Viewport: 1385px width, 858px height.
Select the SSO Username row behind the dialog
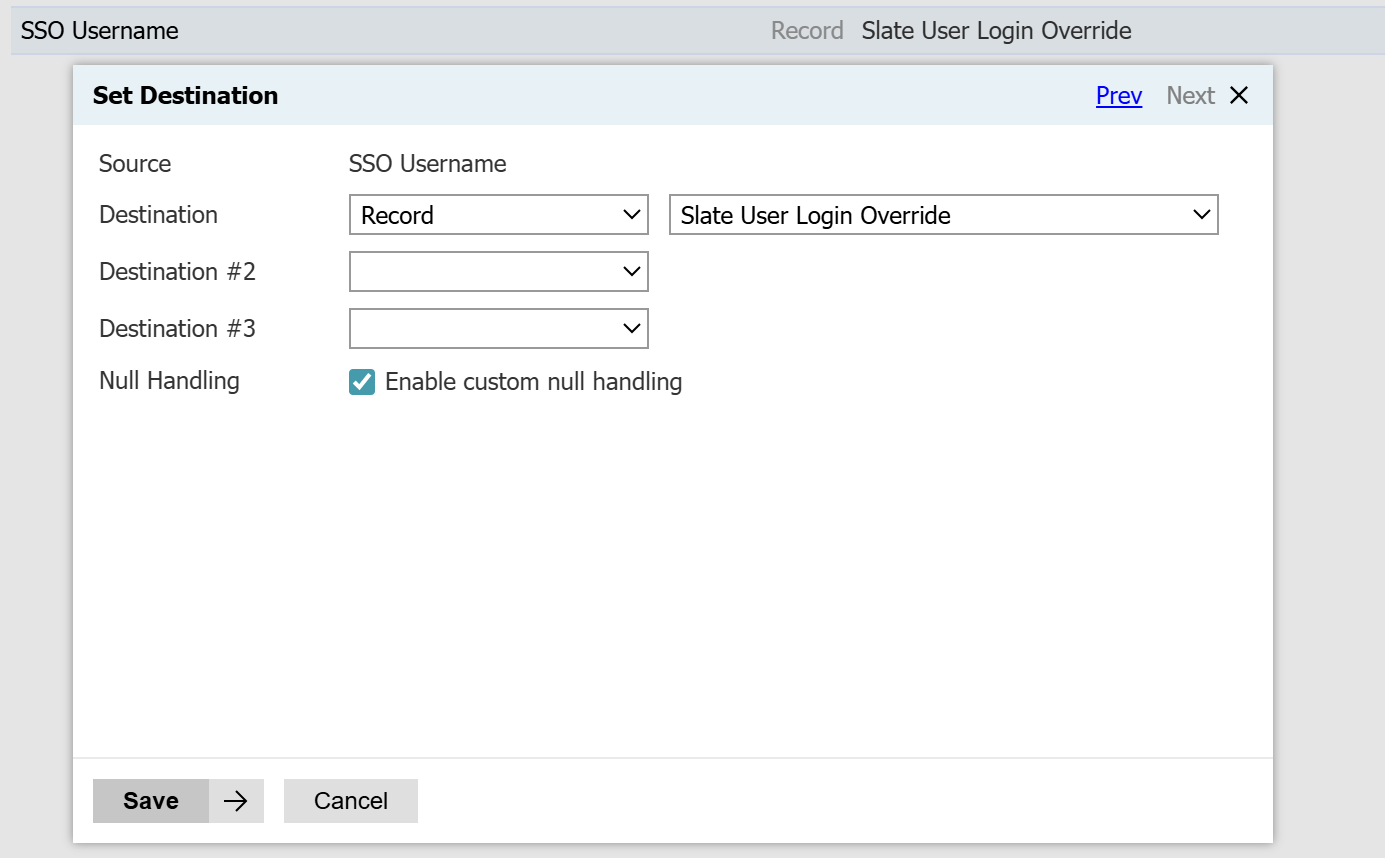click(x=100, y=31)
